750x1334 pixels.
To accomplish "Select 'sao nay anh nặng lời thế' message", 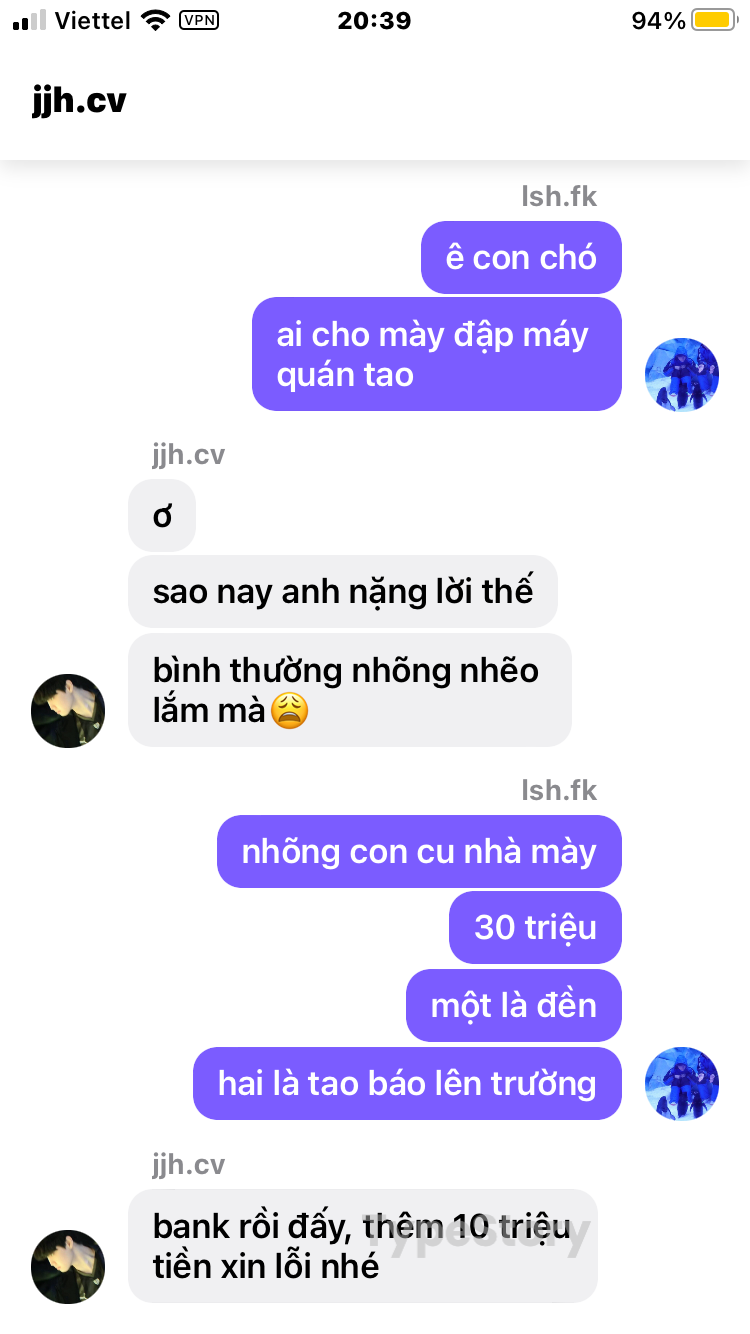I will [343, 591].
